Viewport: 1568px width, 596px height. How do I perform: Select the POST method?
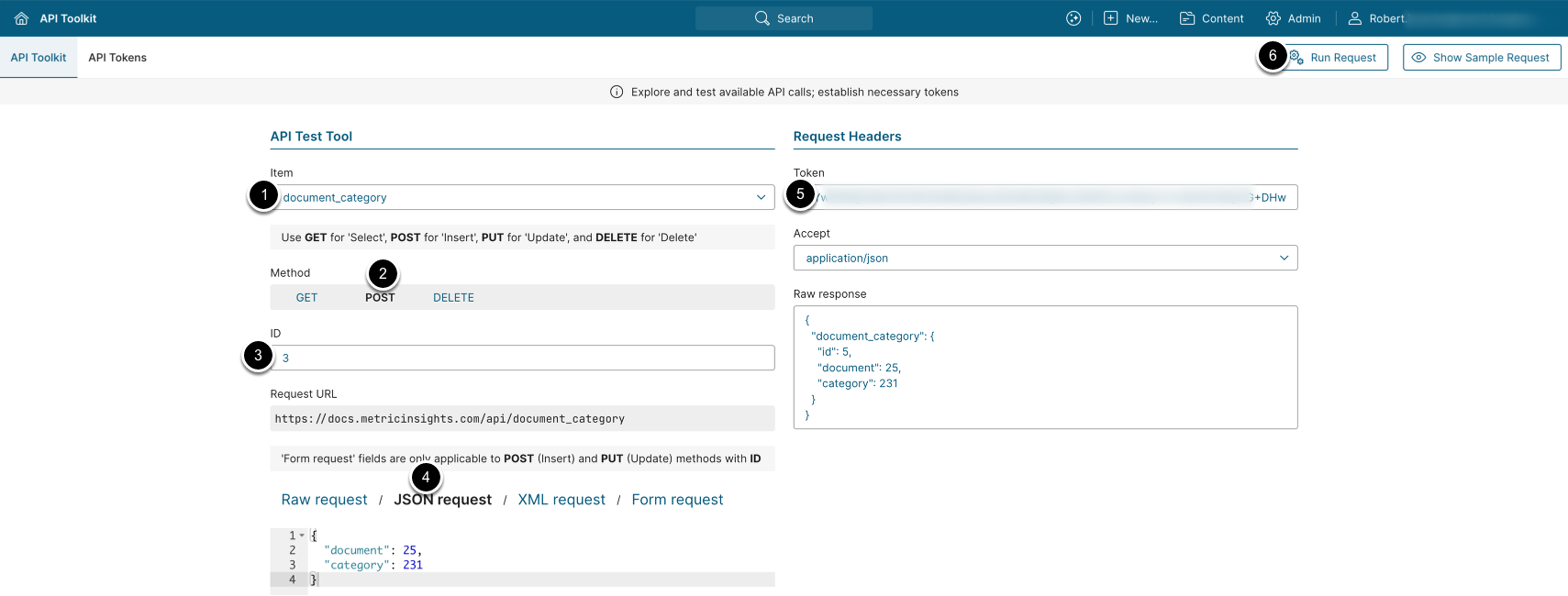[x=380, y=298]
